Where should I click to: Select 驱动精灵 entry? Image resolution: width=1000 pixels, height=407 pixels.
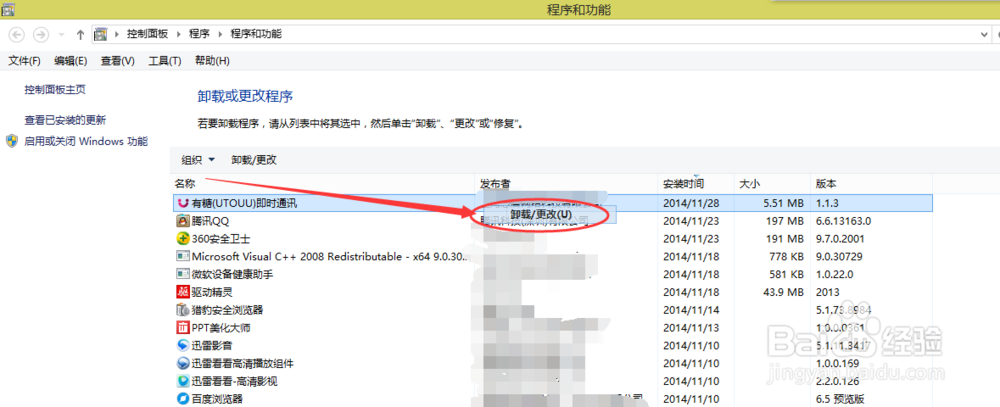click(x=212, y=292)
